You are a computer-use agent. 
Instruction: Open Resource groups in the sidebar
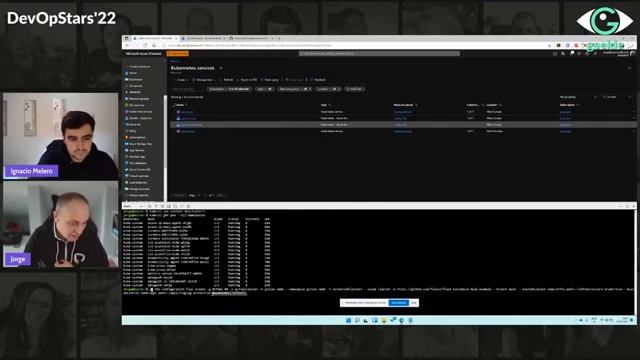[137, 99]
